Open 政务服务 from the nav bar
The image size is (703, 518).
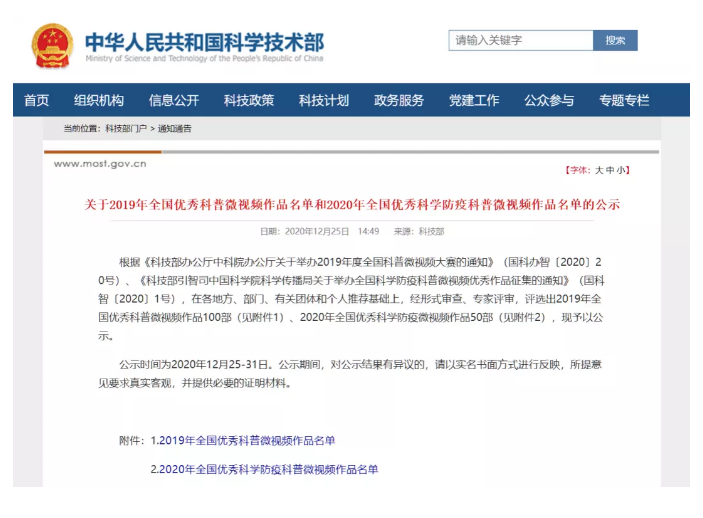399,100
